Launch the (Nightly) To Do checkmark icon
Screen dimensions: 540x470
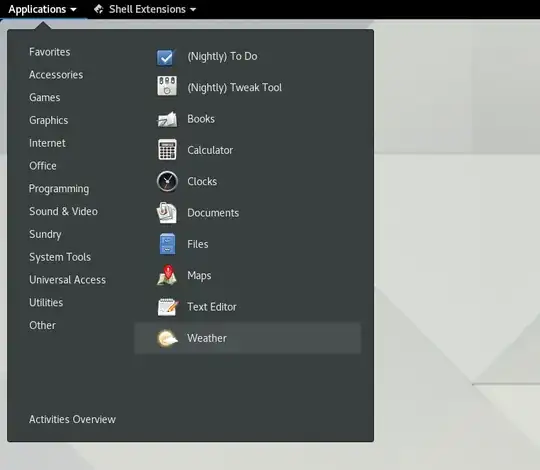[x=167, y=57]
